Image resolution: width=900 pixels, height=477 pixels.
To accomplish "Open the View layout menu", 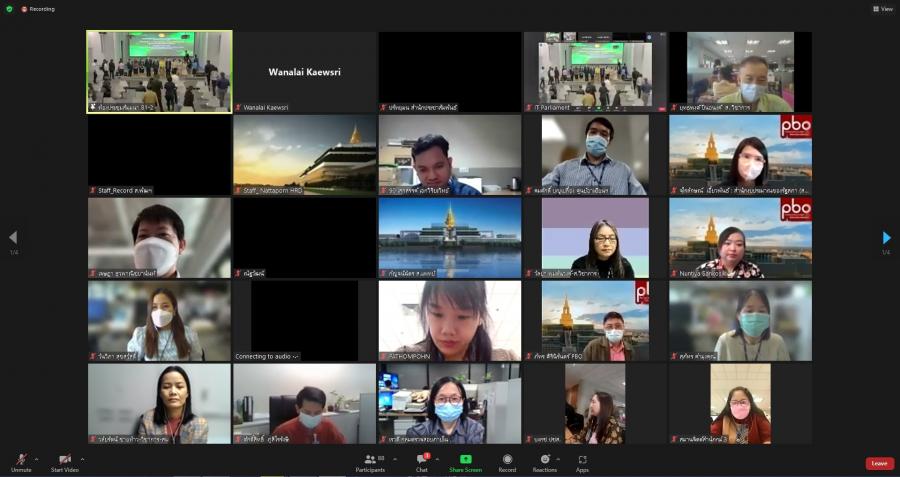I will coord(882,9).
